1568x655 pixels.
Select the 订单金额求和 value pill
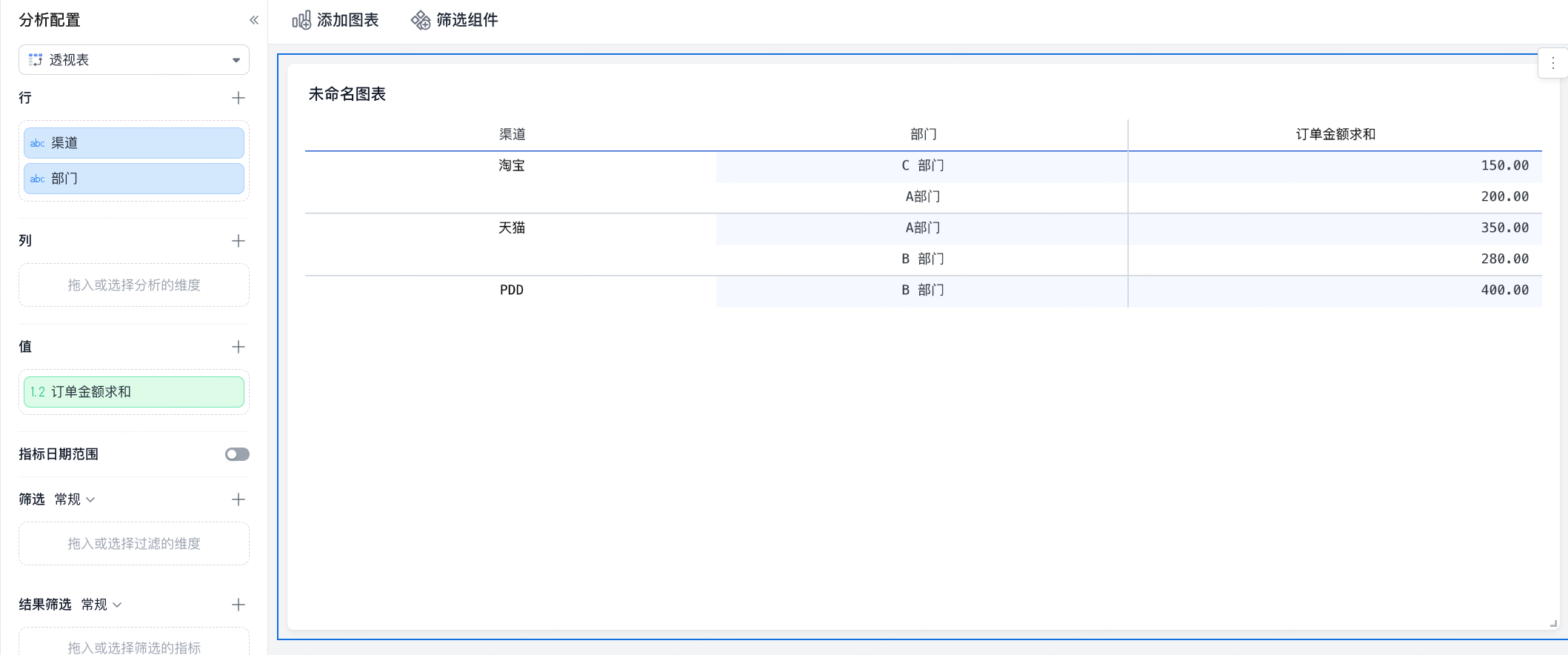pyautogui.click(x=134, y=392)
